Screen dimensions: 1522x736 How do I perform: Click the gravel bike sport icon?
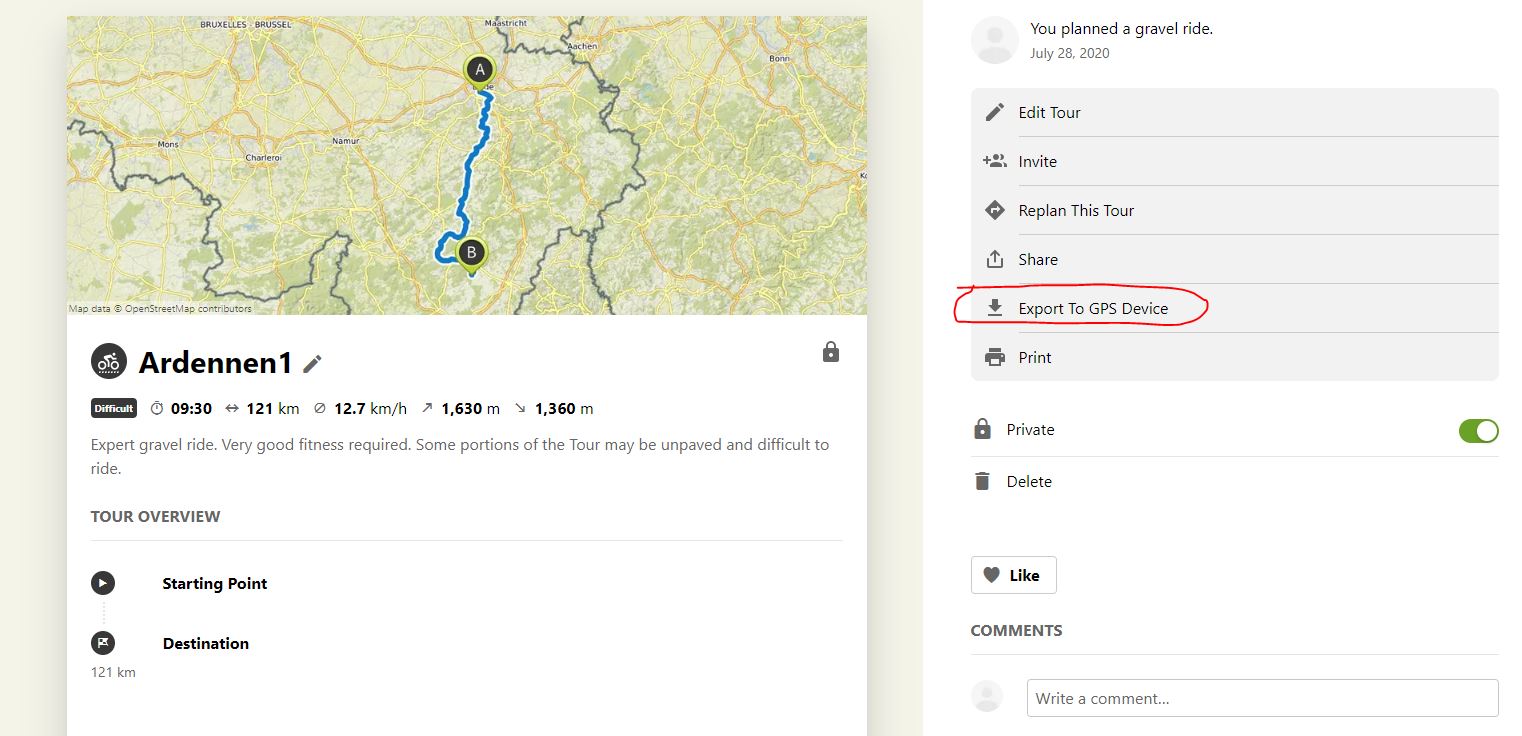(x=109, y=362)
